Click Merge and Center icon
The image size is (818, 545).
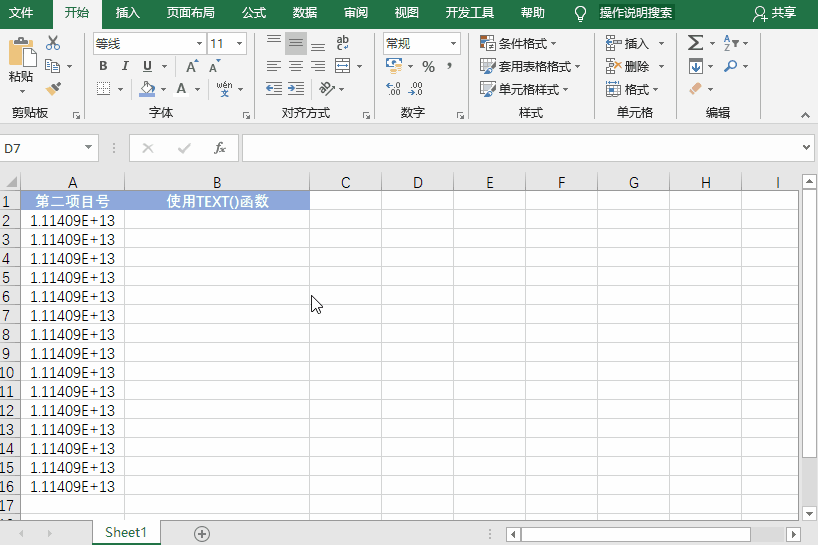coord(343,66)
